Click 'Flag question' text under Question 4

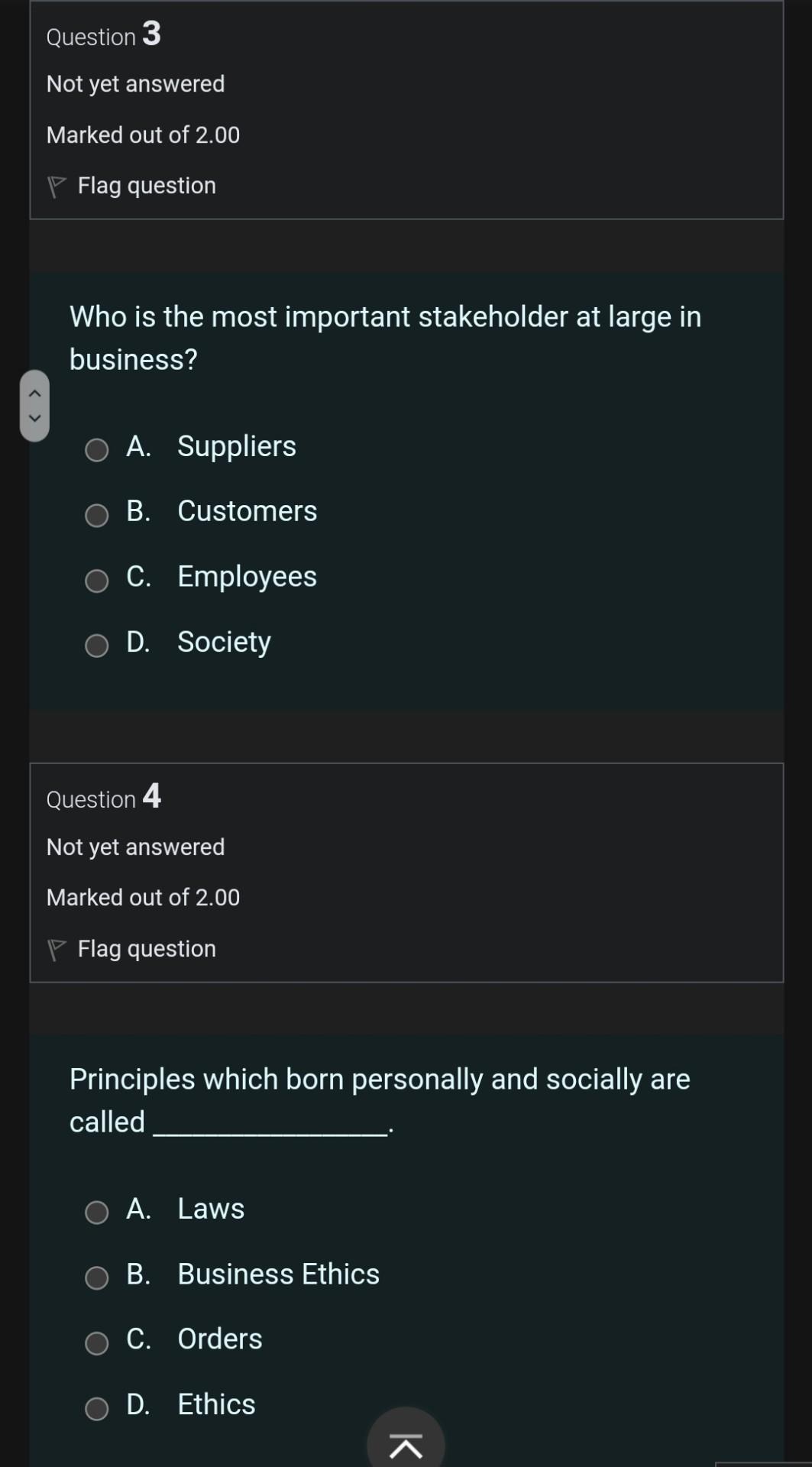(x=146, y=948)
